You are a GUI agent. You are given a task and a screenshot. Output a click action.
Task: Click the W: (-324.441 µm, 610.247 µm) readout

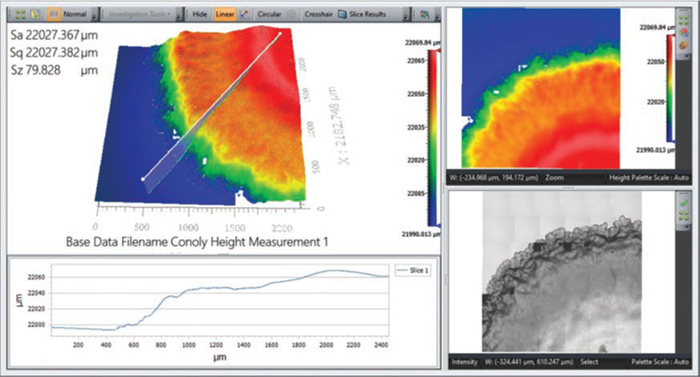(529, 362)
